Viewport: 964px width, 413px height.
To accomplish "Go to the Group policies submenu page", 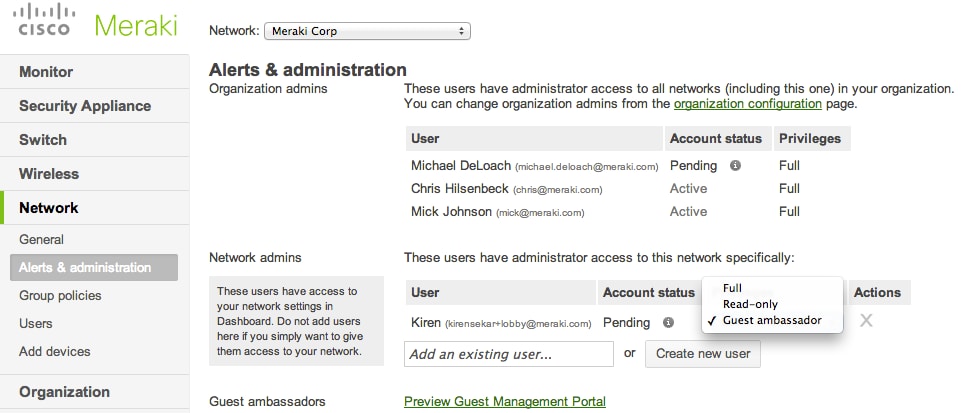I will (60, 296).
